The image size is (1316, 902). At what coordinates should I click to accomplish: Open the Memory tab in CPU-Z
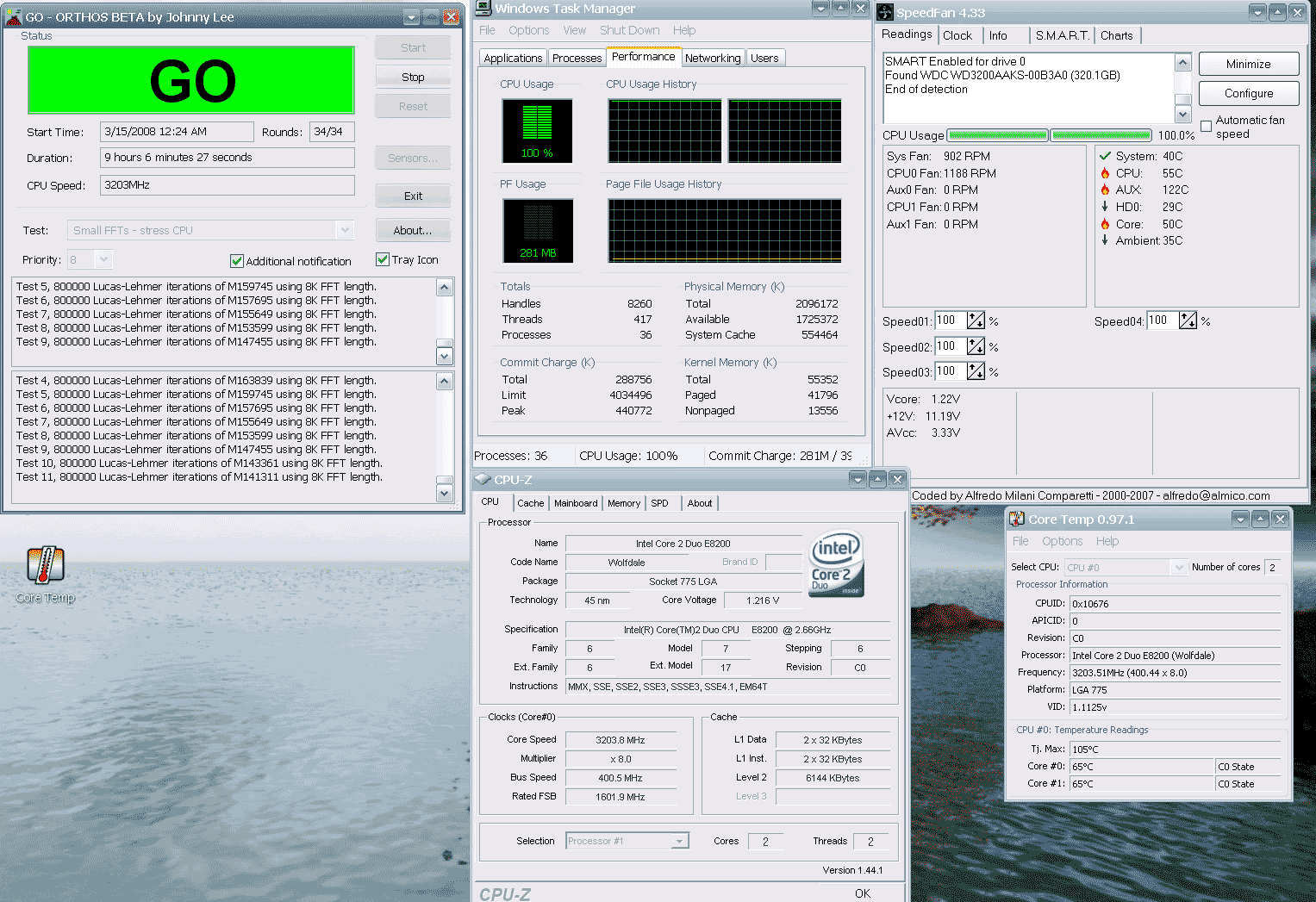coord(624,503)
